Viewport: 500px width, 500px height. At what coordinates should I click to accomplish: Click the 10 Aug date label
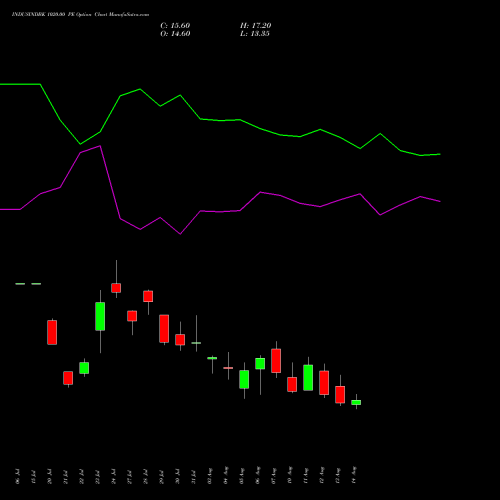290,476
